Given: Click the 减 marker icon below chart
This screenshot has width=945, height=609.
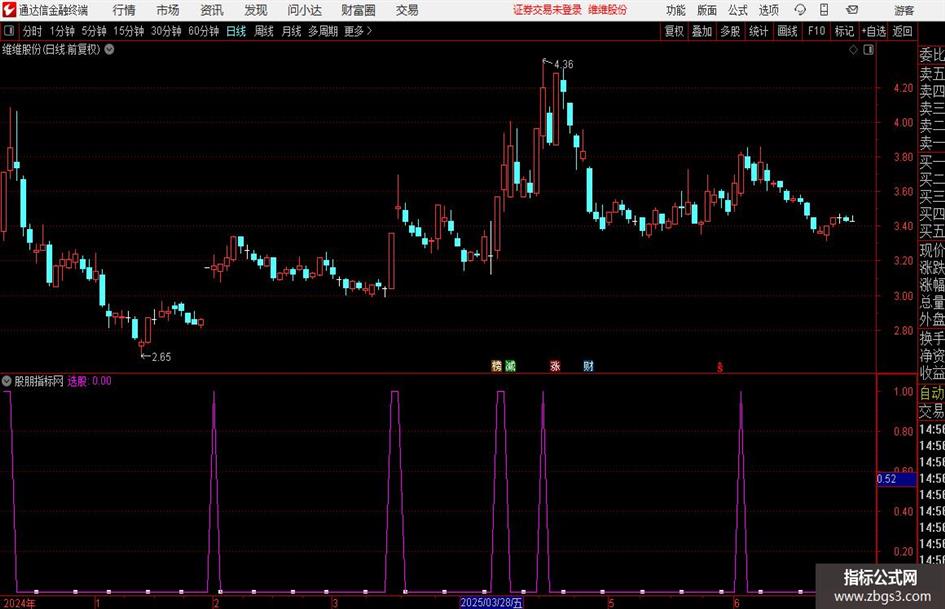Looking at the screenshot, I should [x=510, y=365].
